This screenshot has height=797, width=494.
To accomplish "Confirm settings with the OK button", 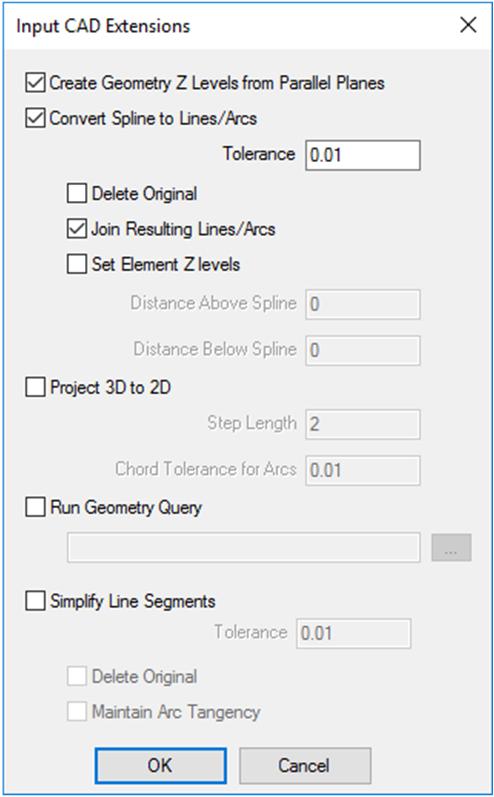I will coord(161,765).
